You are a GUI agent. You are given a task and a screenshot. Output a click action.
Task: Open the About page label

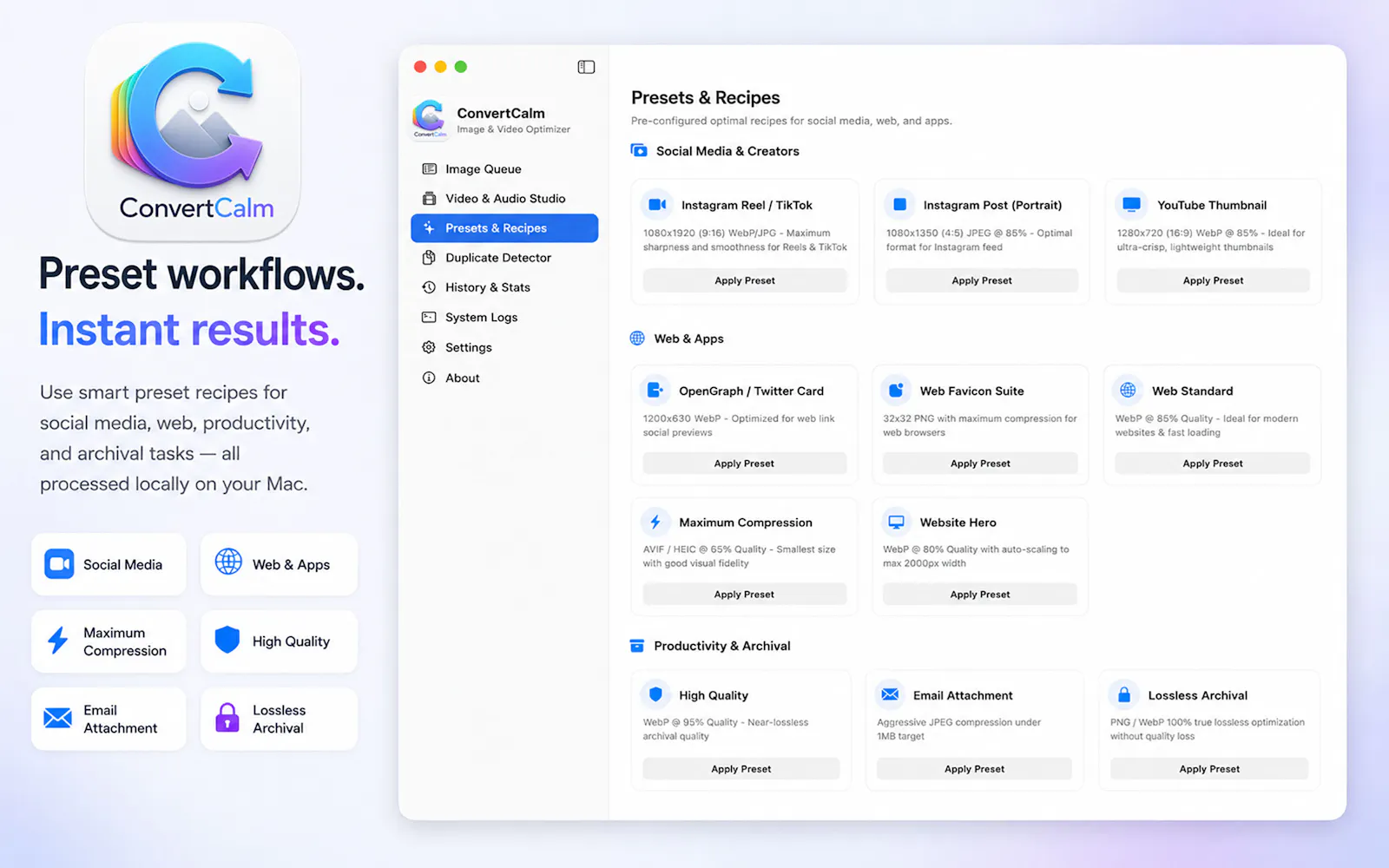tap(463, 378)
